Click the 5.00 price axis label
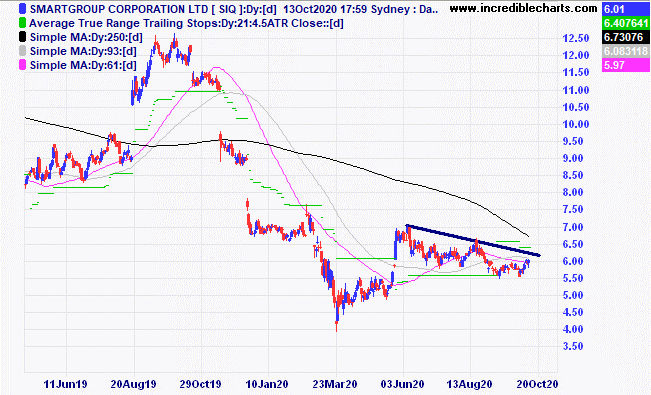This screenshot has height=395, width=651. pyautogui.click(x=573, y=295)
